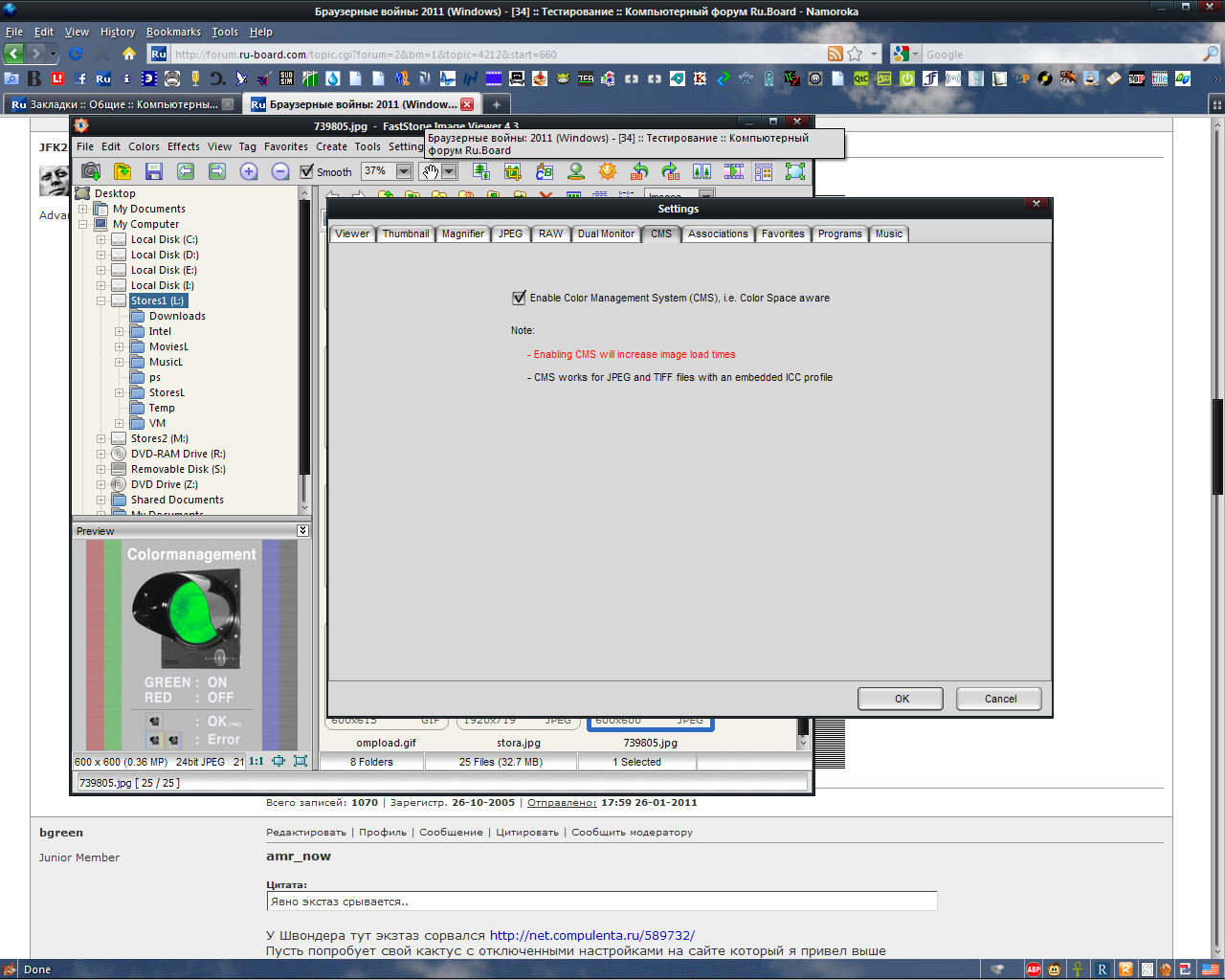Click the Редактировать link
Image resolution: width=1225 pixels, height=980 pixels.
point(306,833)
